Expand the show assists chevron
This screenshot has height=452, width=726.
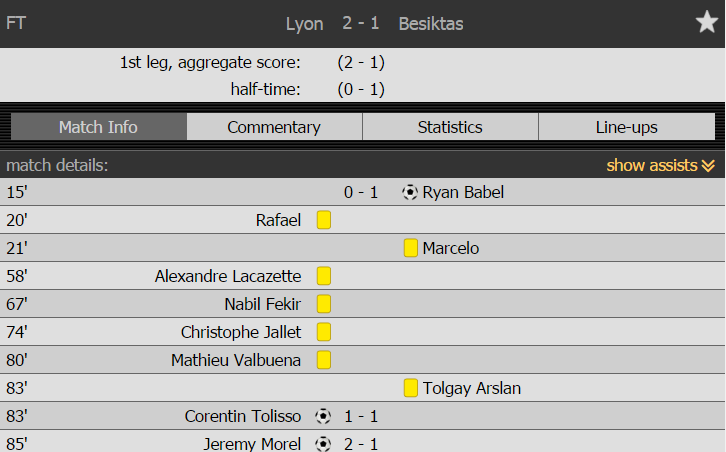(x=708, y=165)
